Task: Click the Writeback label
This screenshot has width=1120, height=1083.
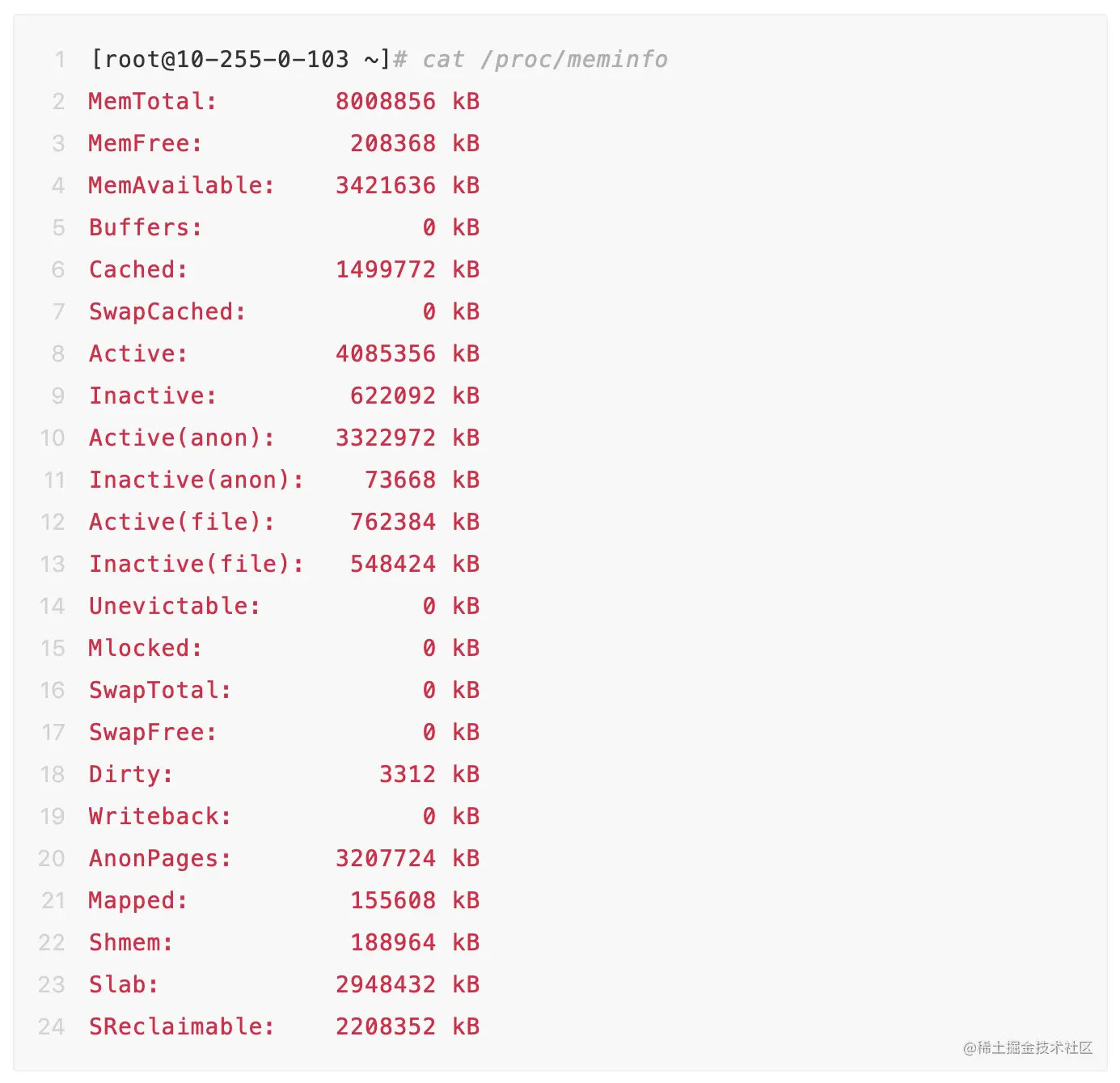Action: [x=159, y=817]
